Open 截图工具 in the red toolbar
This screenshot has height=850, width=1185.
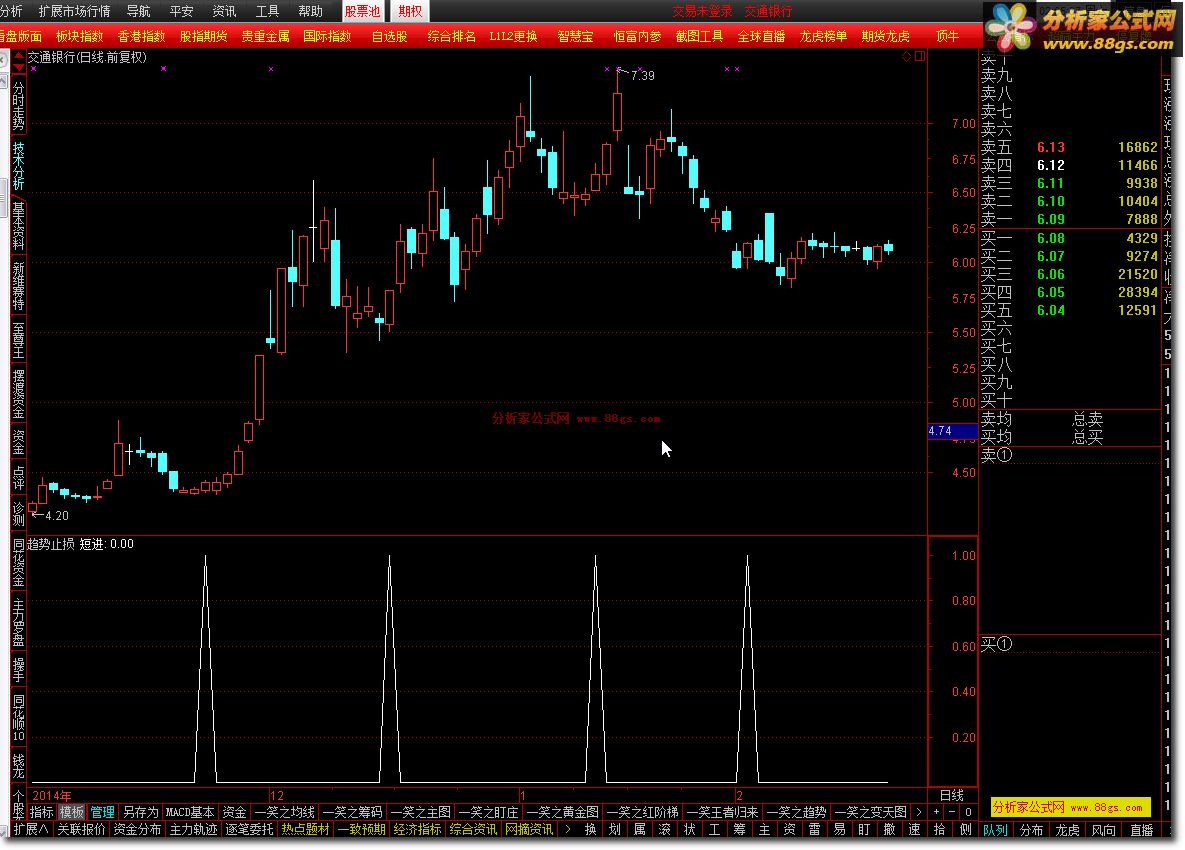pyautogui.click(x=699, y=36)
